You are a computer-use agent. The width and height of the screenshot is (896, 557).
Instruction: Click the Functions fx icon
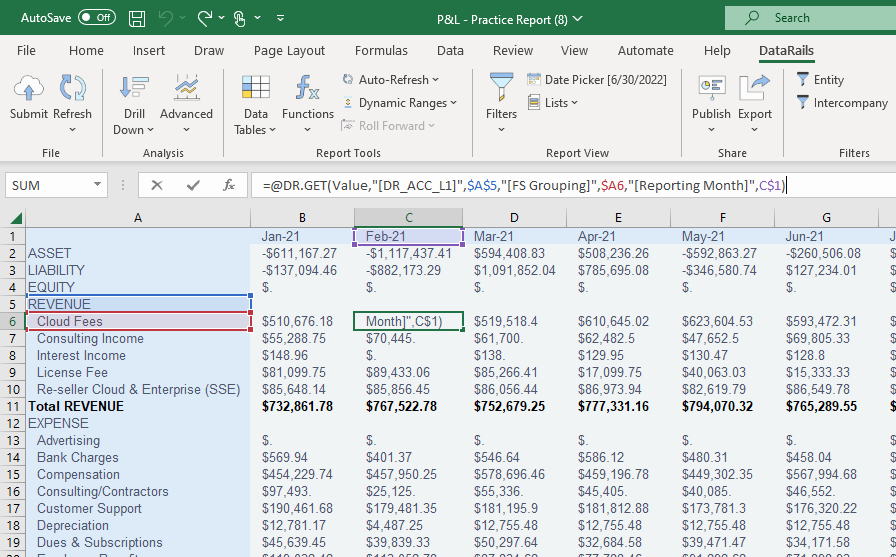(x=307, y=89)
